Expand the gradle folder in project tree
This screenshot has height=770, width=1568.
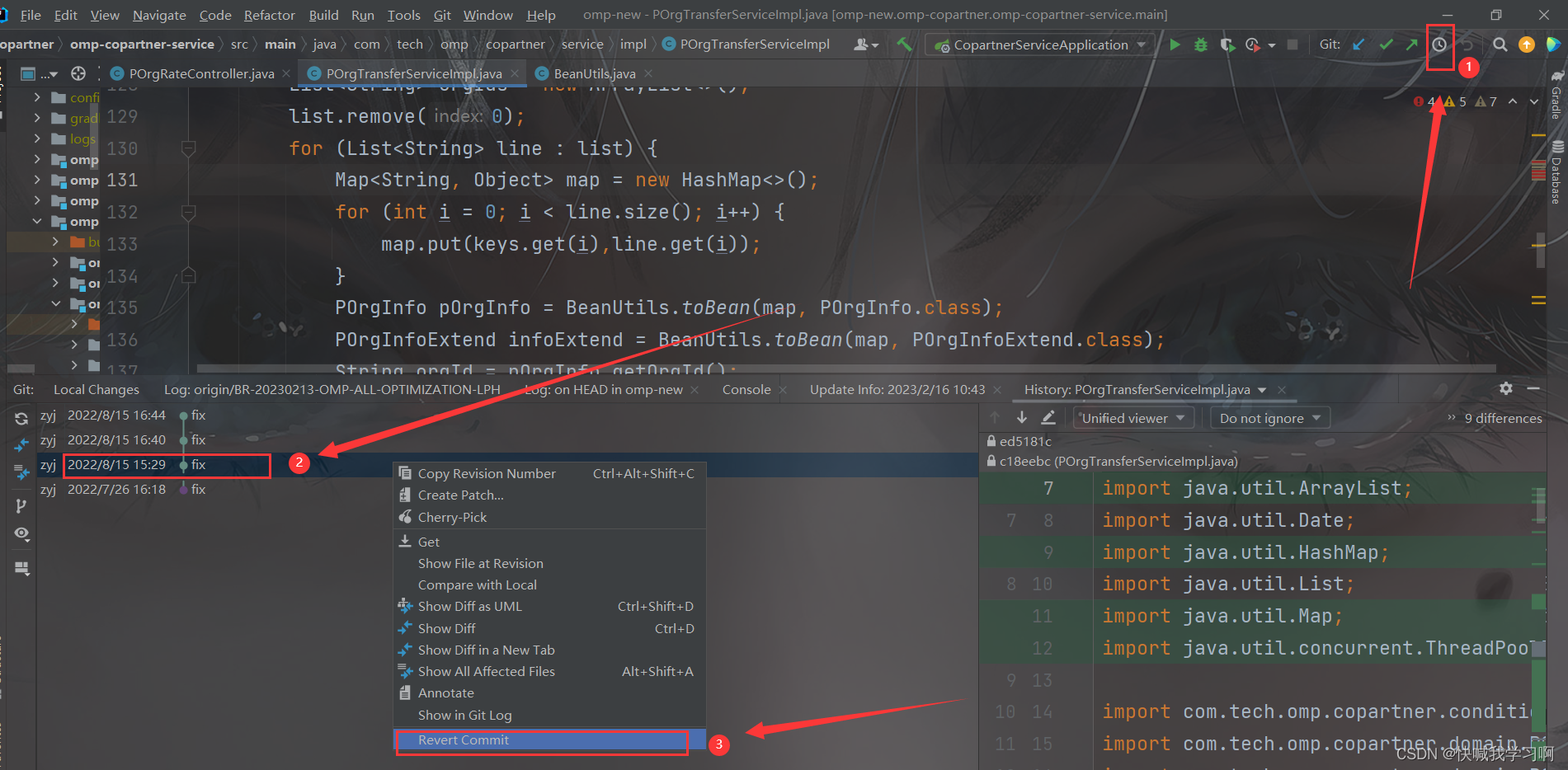tap(37, 118)
